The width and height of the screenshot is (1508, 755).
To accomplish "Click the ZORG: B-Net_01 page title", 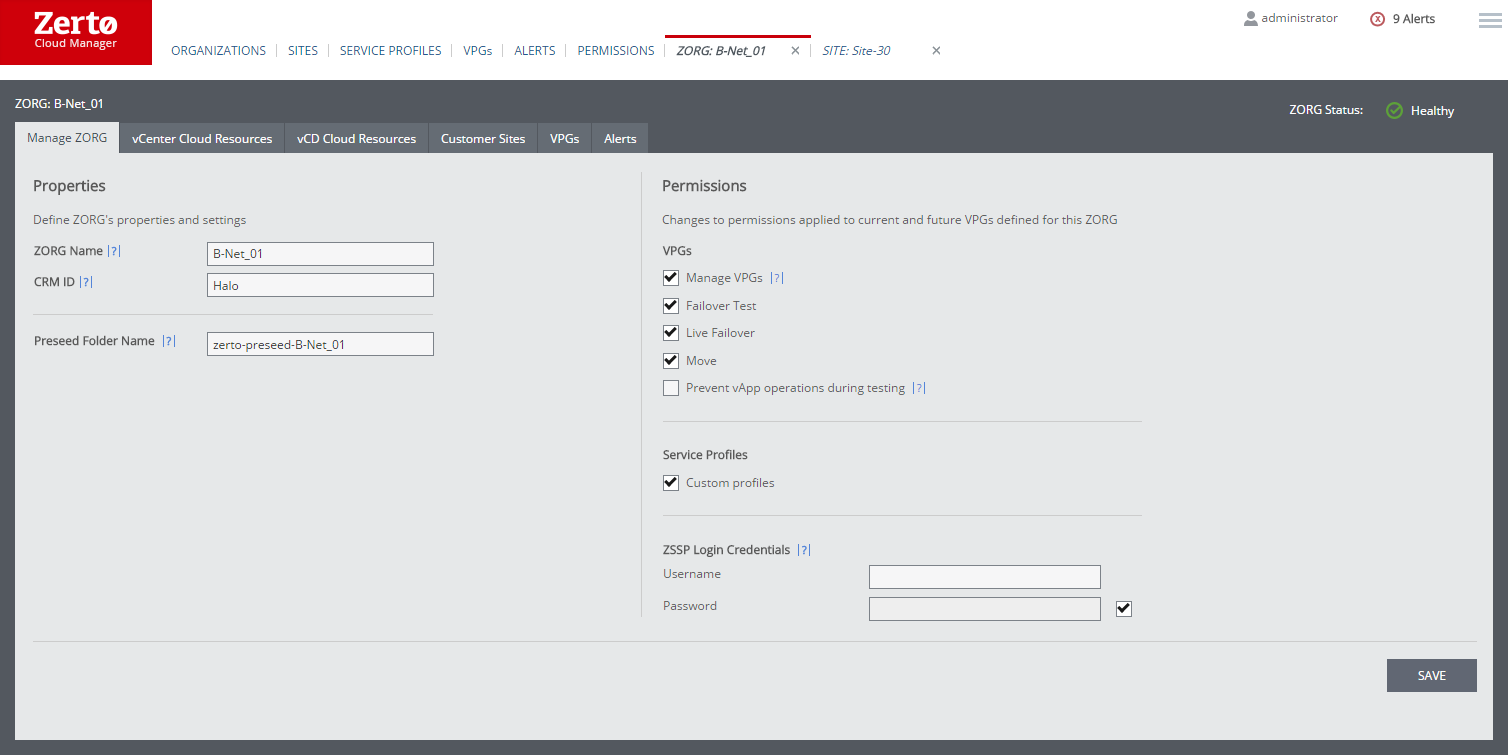I will [59, 103].
